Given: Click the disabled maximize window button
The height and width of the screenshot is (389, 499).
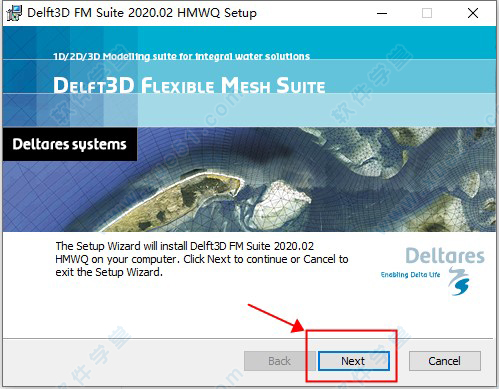Looking at the screenshot, I should tap(427, 13).
